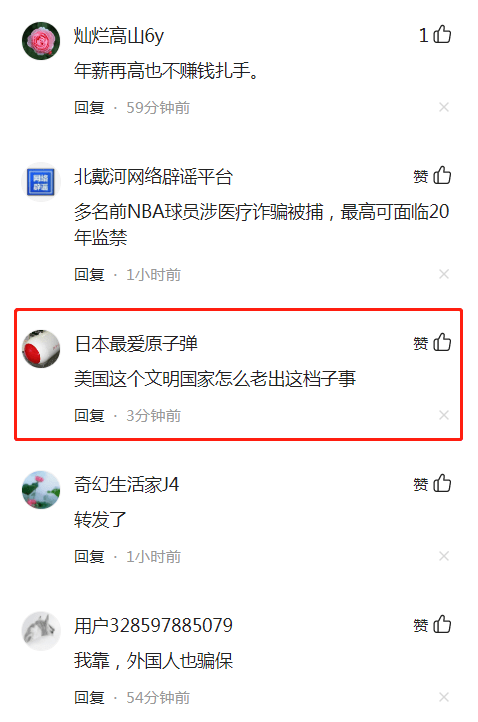Reply to 北戴河网络辟谣平台's NBA fraud comment
This screenshot has height=722, width=478.
89,275
